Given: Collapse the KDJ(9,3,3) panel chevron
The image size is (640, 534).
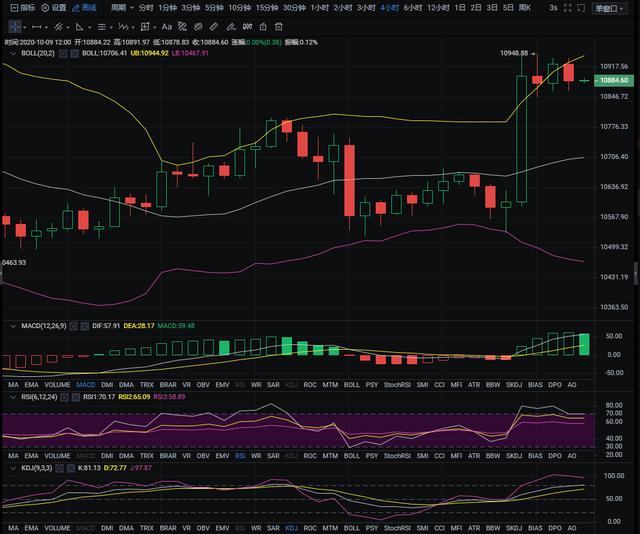Looking at the screenshot, I should click(13, 468).
